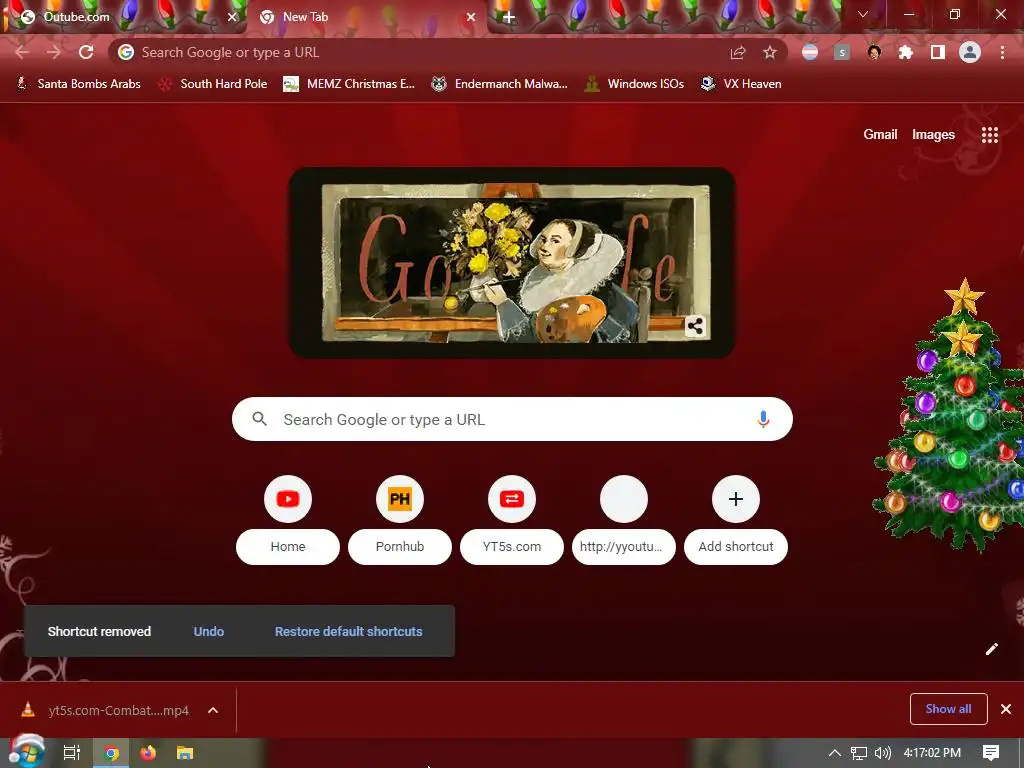
Task: Open the Windows ISOs bookmark
Action: [634, 84]
